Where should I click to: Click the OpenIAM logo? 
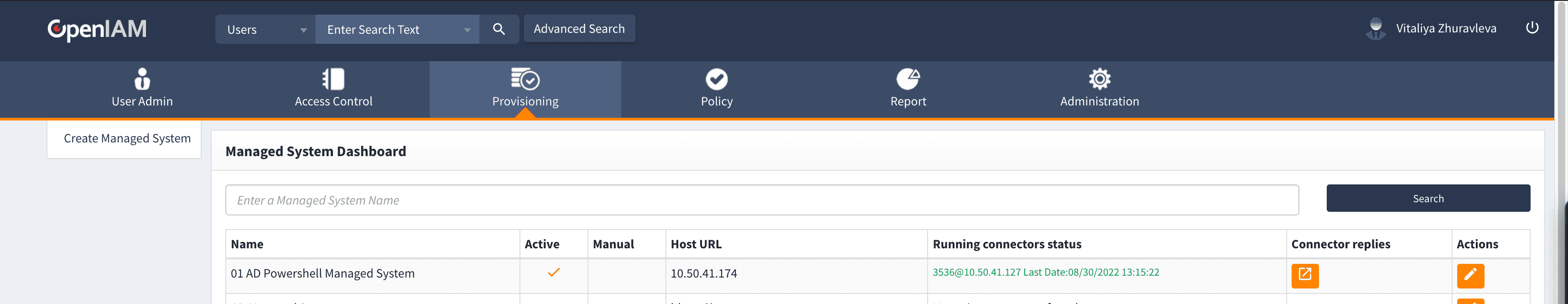(97, 29)
